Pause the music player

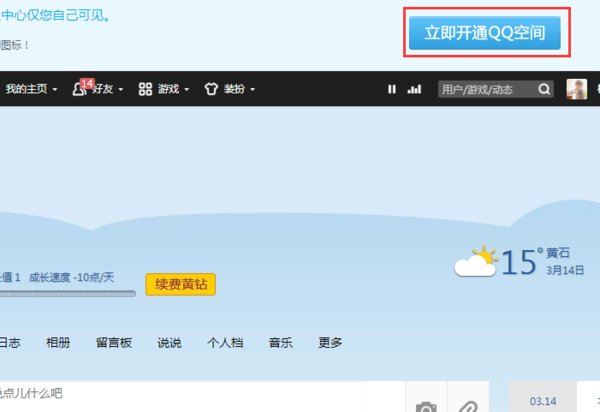tap(391, 89)
